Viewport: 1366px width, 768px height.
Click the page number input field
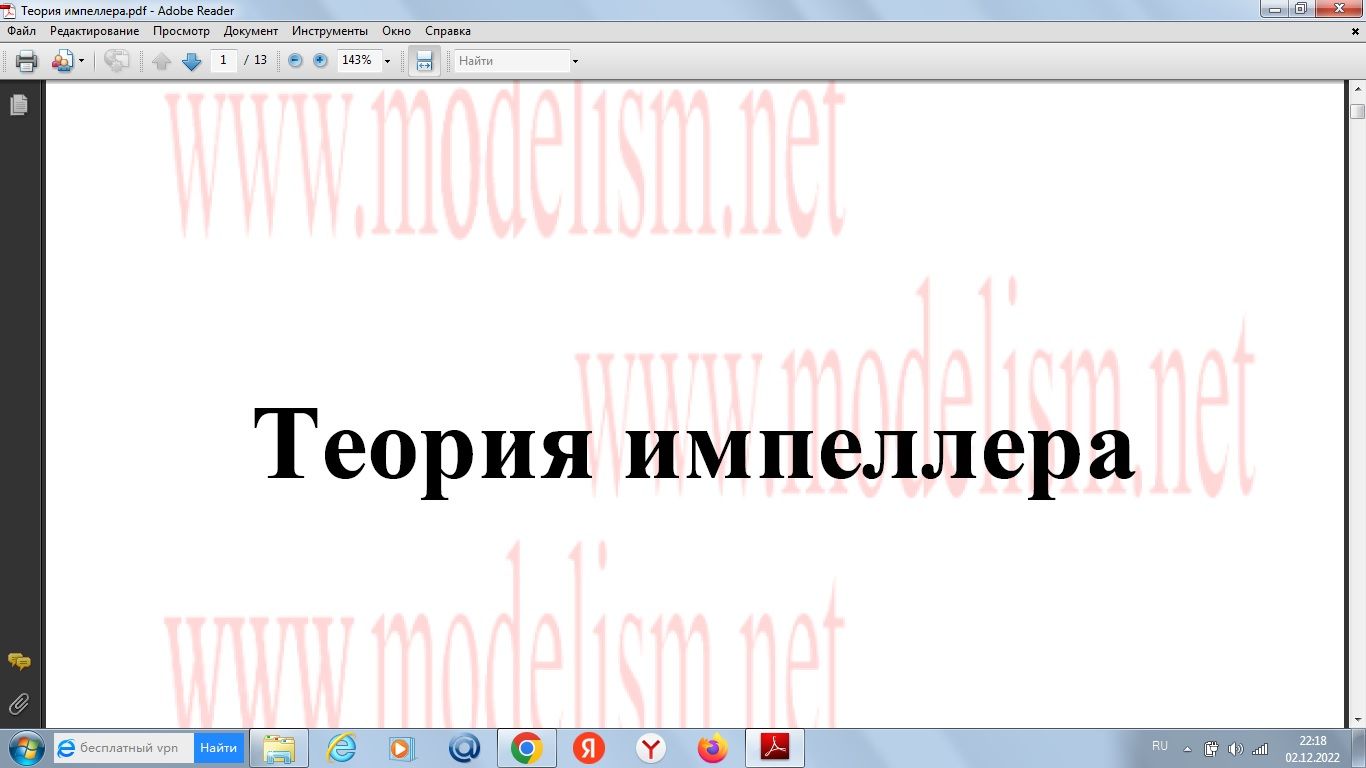pyautogui.click(x=224, y=60)
